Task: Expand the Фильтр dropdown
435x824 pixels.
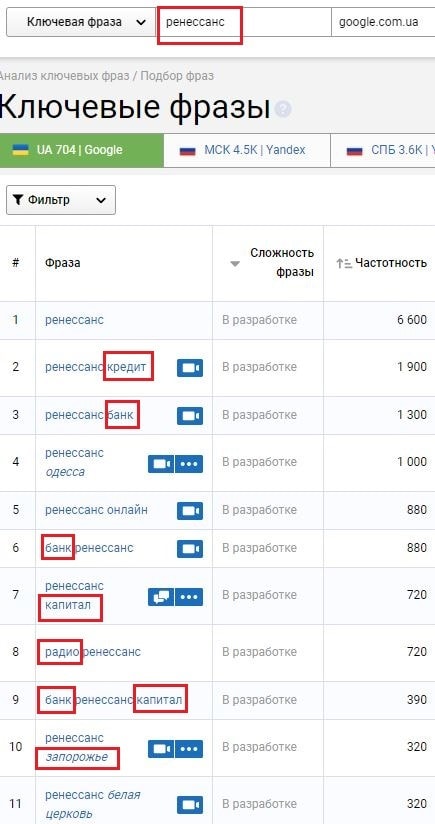Action: point(61,200)
